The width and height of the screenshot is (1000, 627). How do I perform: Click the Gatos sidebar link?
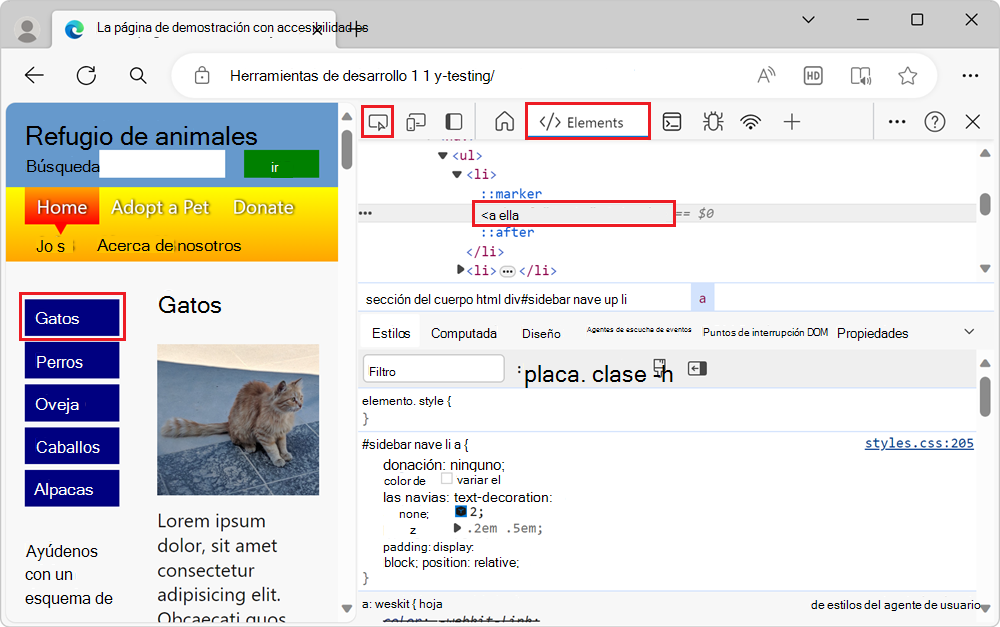tap(72, 318)
